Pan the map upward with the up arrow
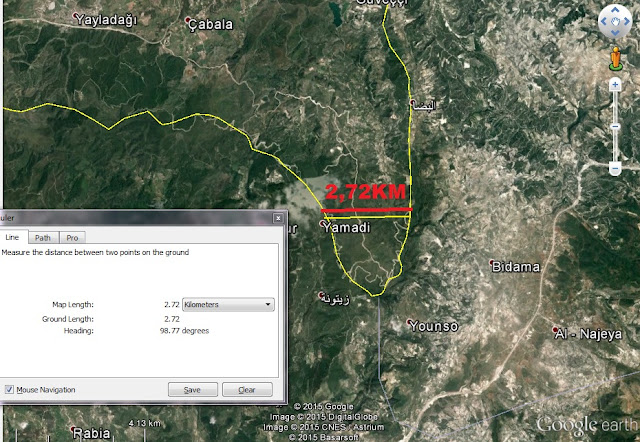The width and height of the screenshot is (640, 442). 615,9
